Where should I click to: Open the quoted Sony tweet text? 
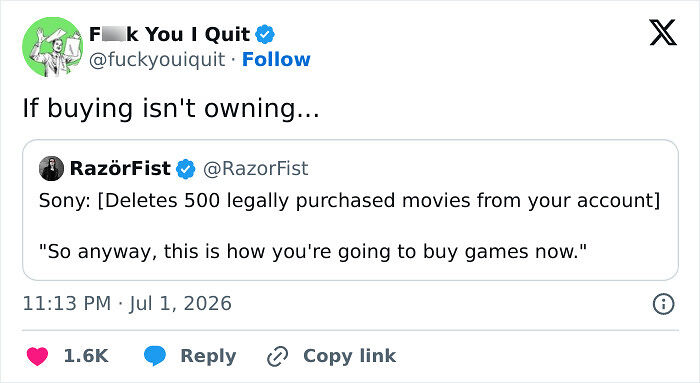point(349,225)
